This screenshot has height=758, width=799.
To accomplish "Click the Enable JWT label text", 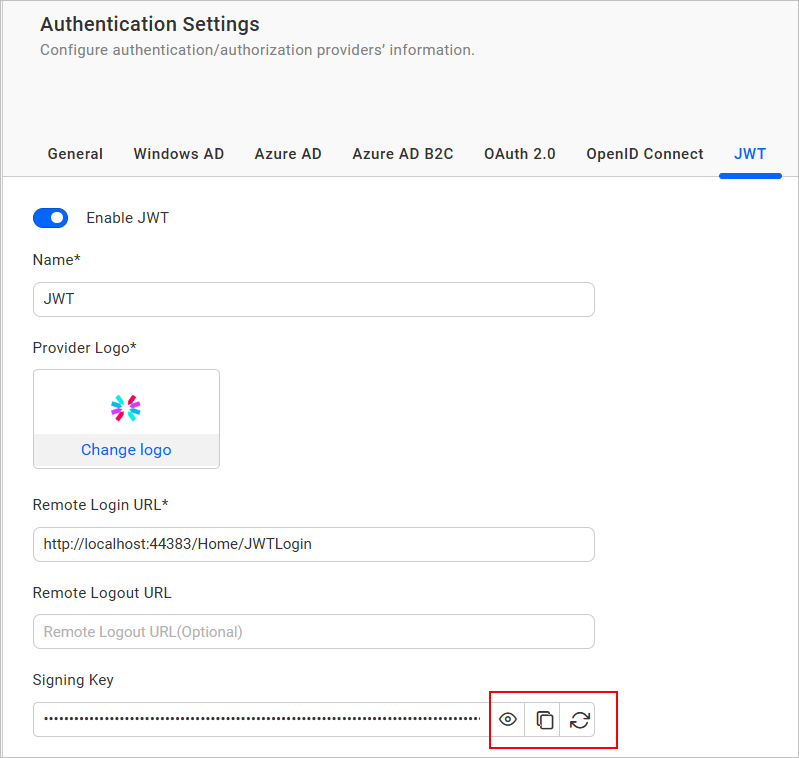I will 128,218.
